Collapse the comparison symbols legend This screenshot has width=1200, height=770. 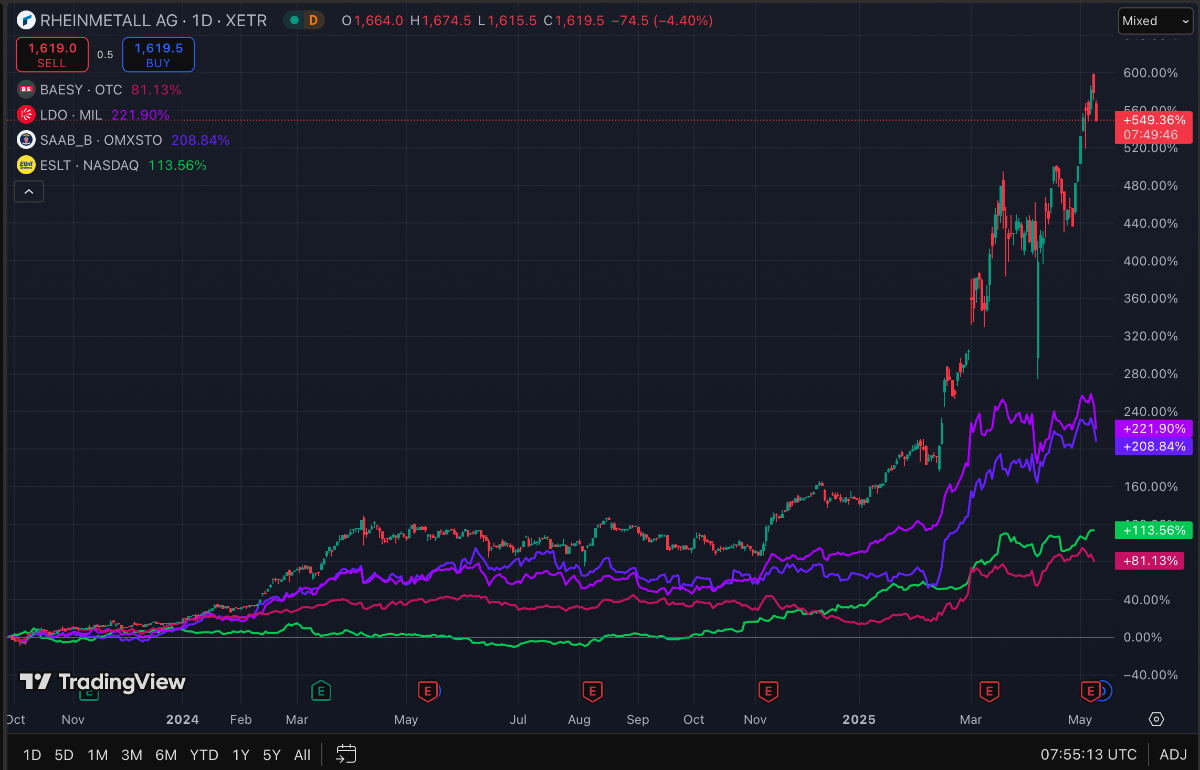tap(28, 192)
